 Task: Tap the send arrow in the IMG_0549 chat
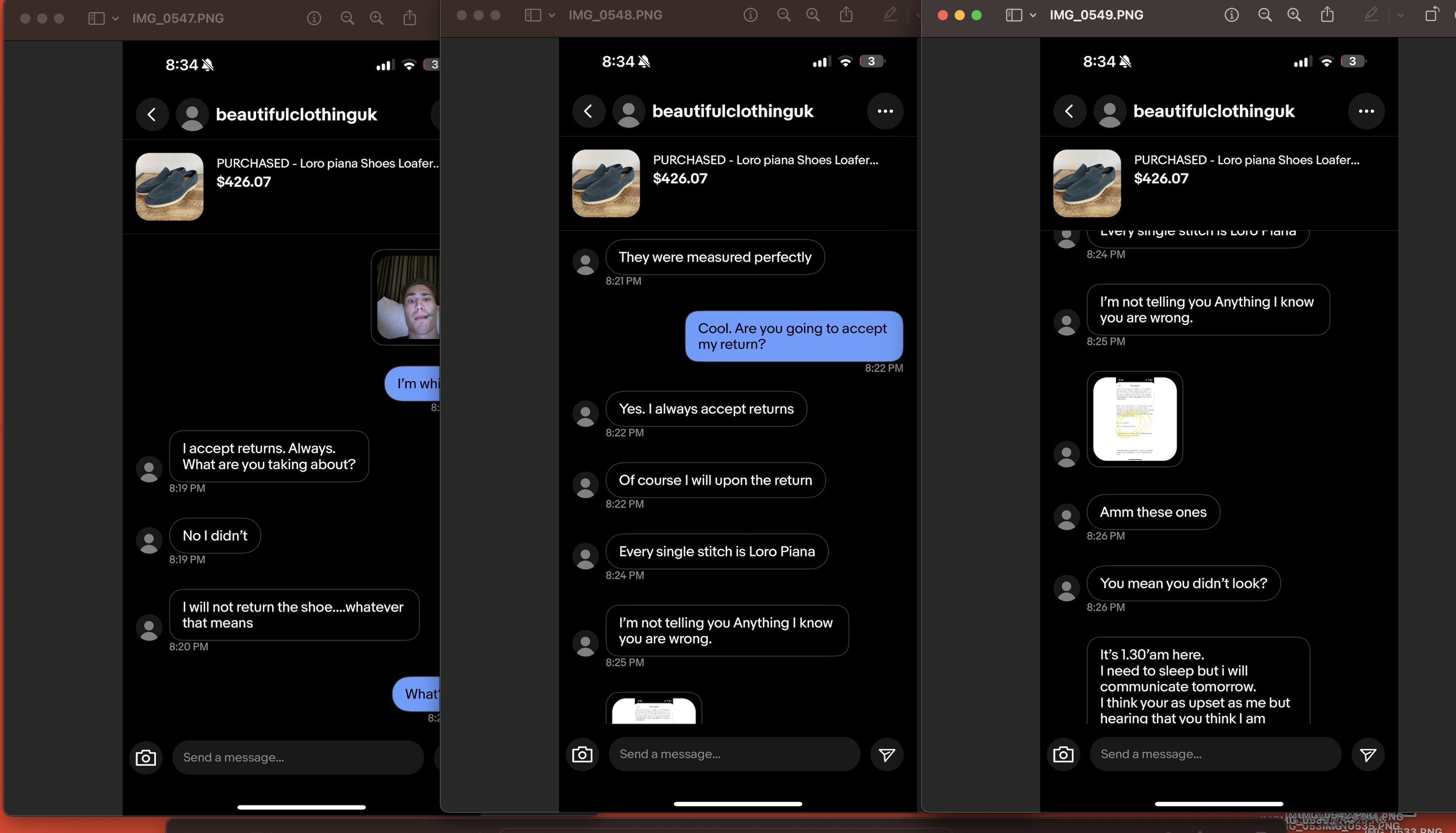coord(1368,755)
